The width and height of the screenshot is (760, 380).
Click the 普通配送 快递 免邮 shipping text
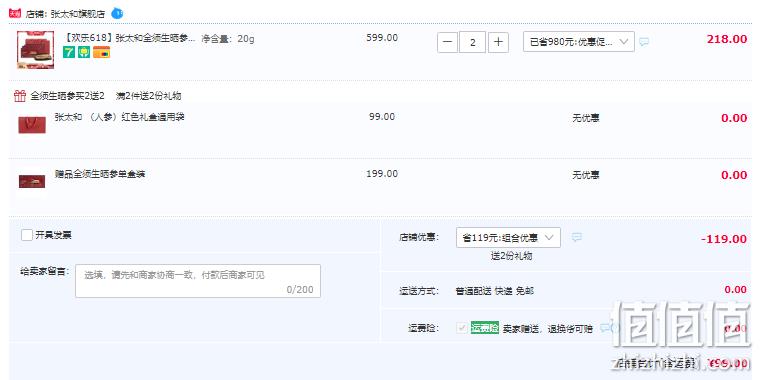tap(495, 291)
